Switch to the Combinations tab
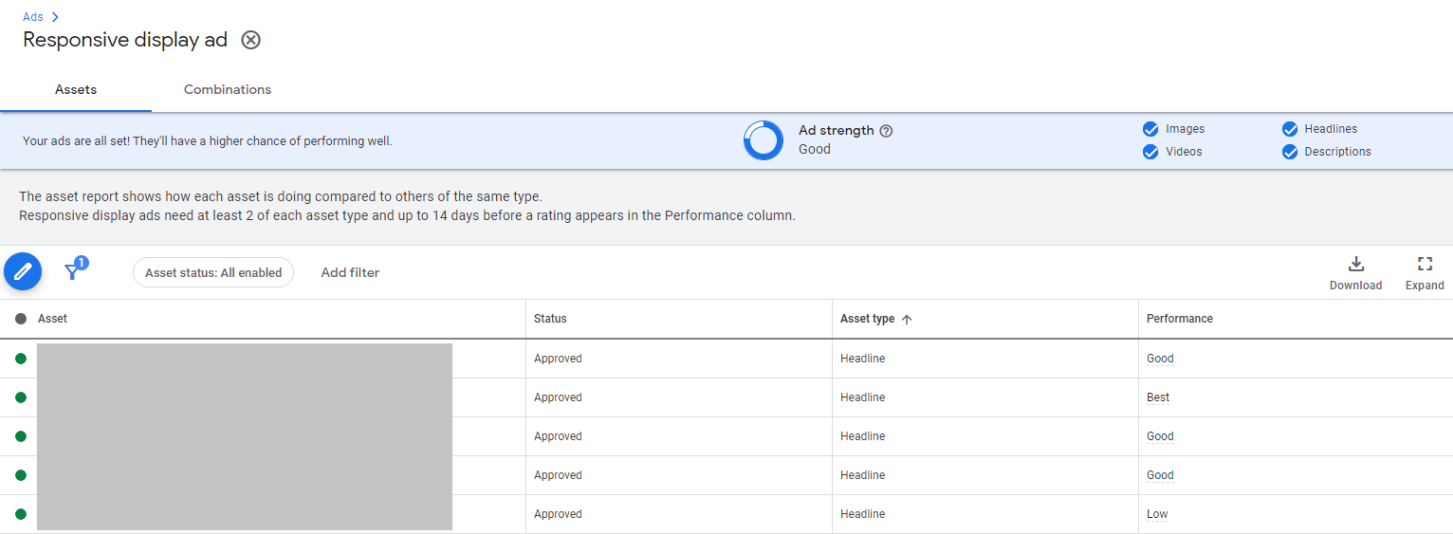The height and width of the screenshot is (534, 1453). (227, 90)
